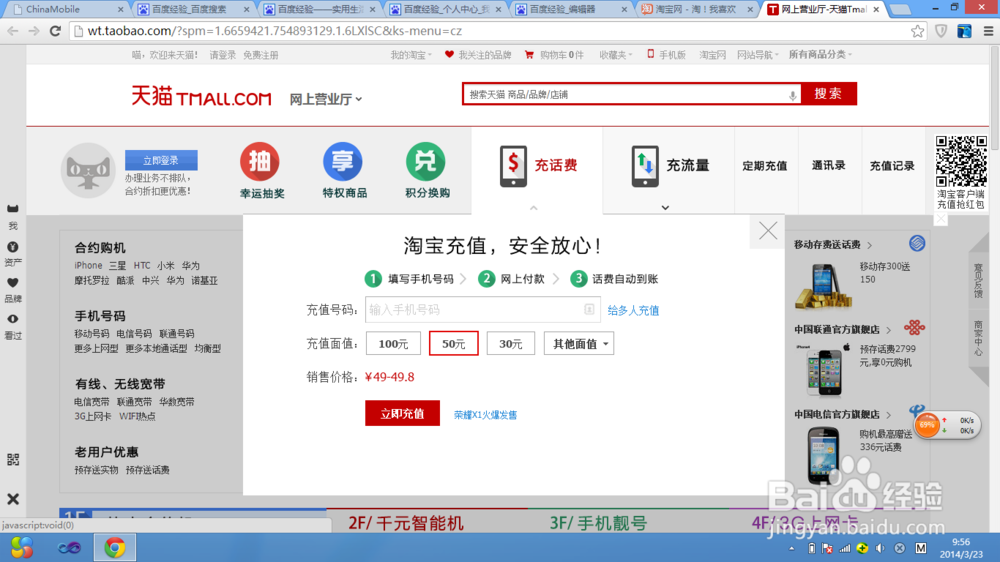Click the 立即充值 recharge now button
The width and height of the screenshot is (1000, 562).
pyautogui.click(x=402, y=413)
